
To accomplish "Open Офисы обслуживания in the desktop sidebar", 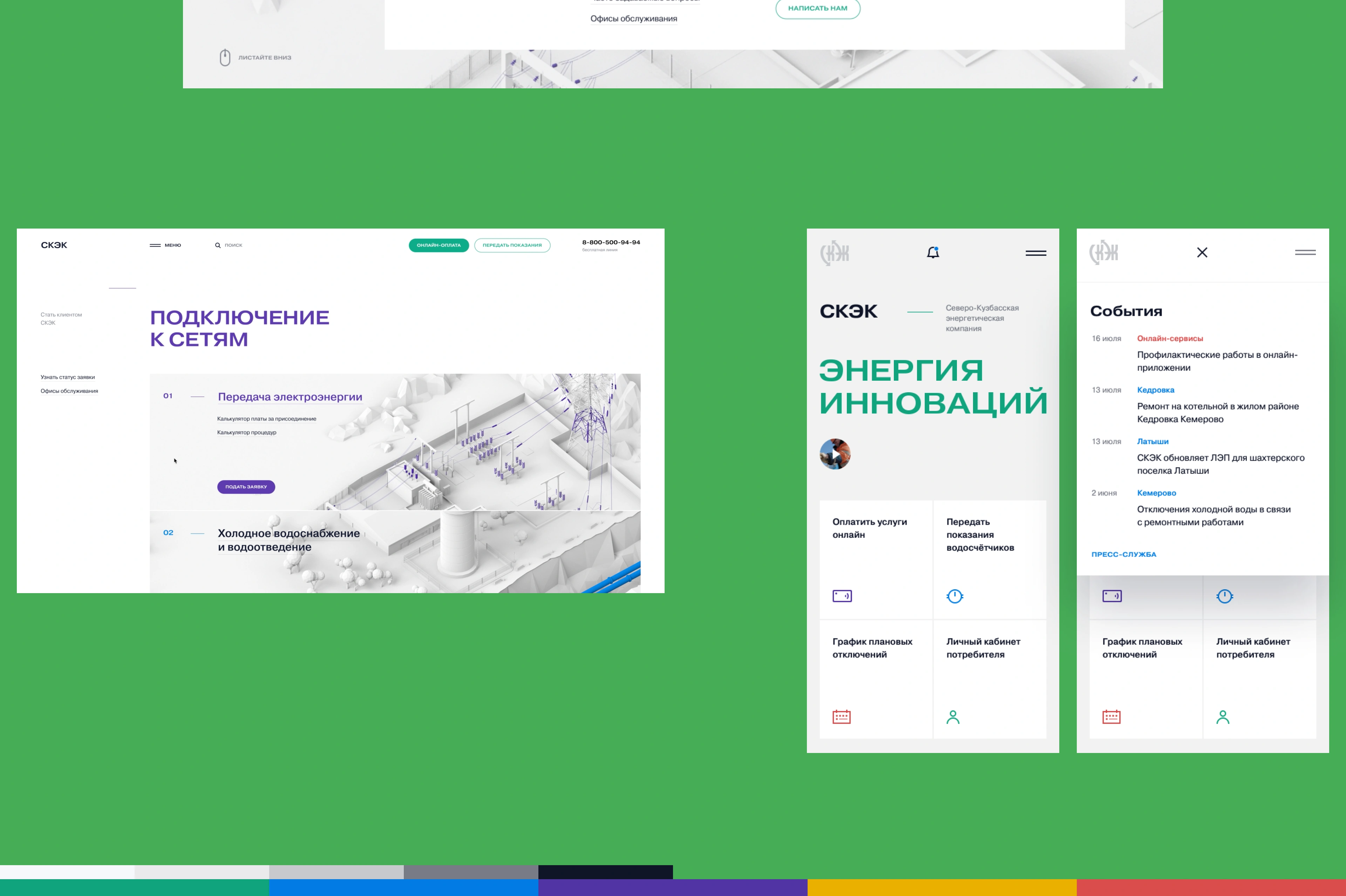I will point(69,391).
